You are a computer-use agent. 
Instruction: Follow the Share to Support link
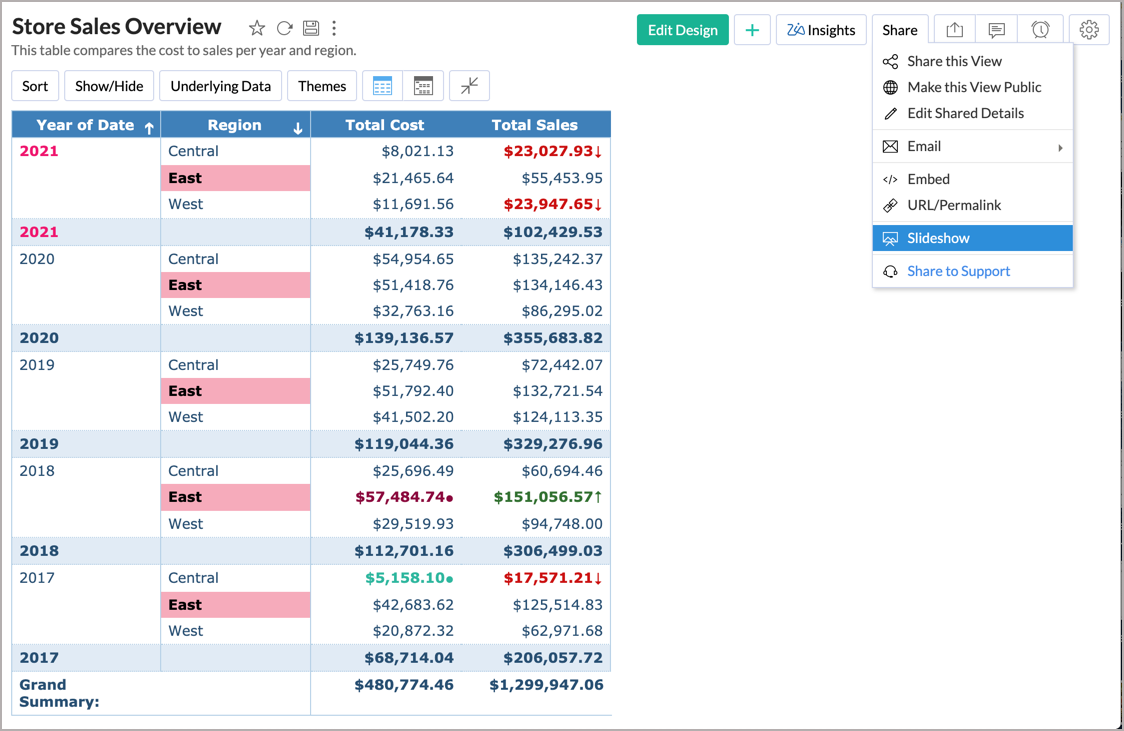tap(958, 271)
